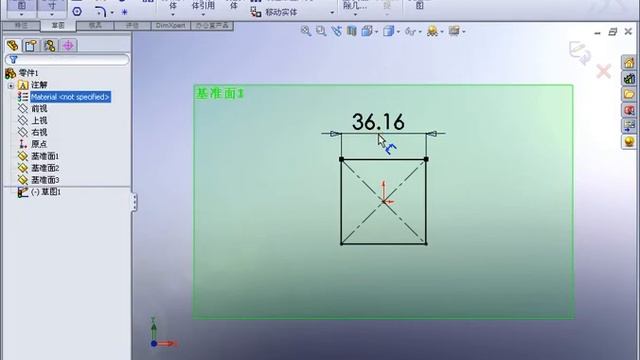Open the View Palette task pane
The height and width of the screenshot is (360, 640).
point(629,126)
